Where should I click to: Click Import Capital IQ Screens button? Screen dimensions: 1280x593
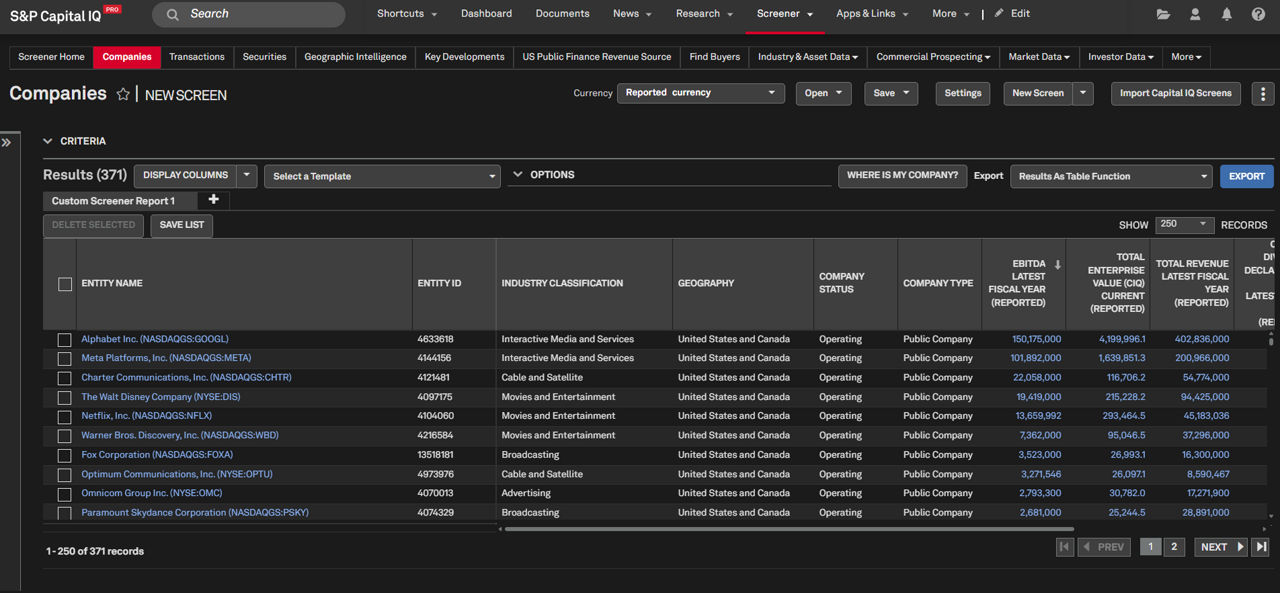pos(1176,93)
